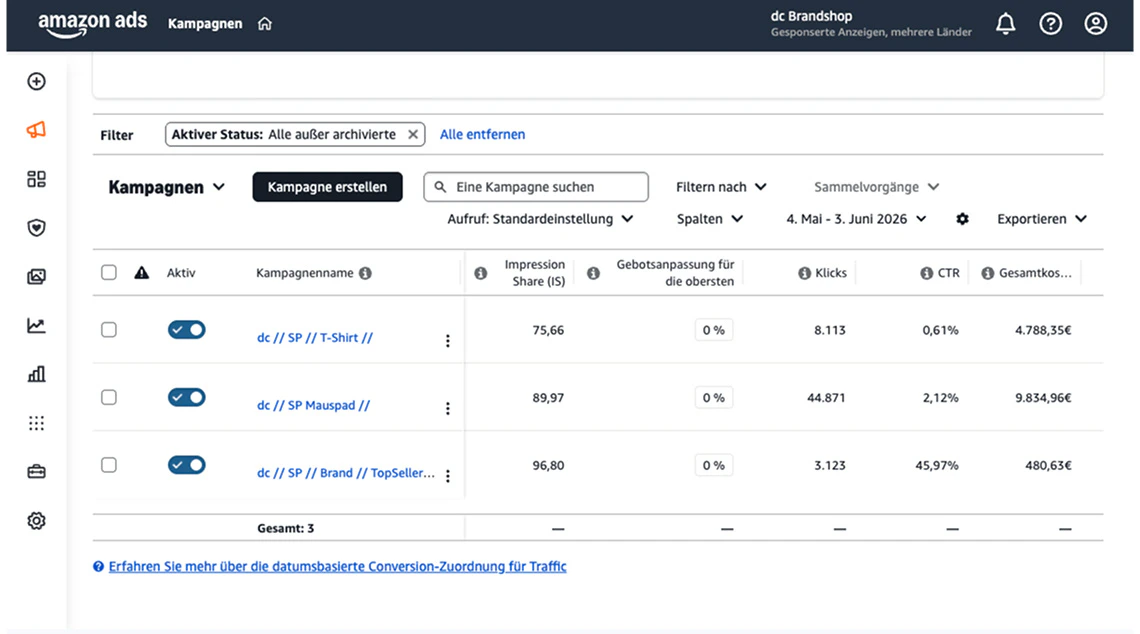
Task: Click the Klicks value 44.871
Action: (x=826, y=398)
